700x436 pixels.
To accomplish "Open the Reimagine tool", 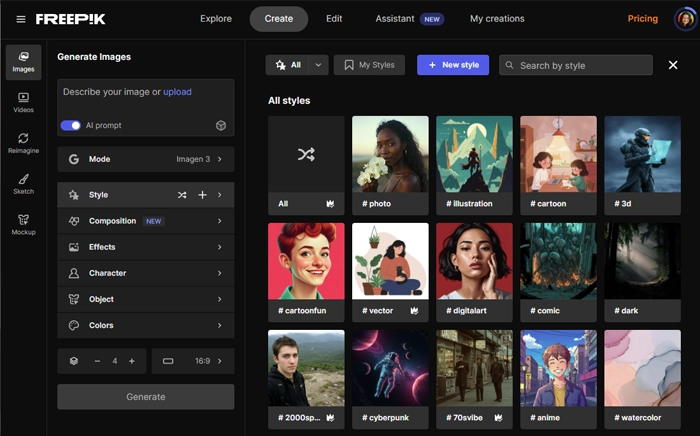I will click(x=24, y=143).
